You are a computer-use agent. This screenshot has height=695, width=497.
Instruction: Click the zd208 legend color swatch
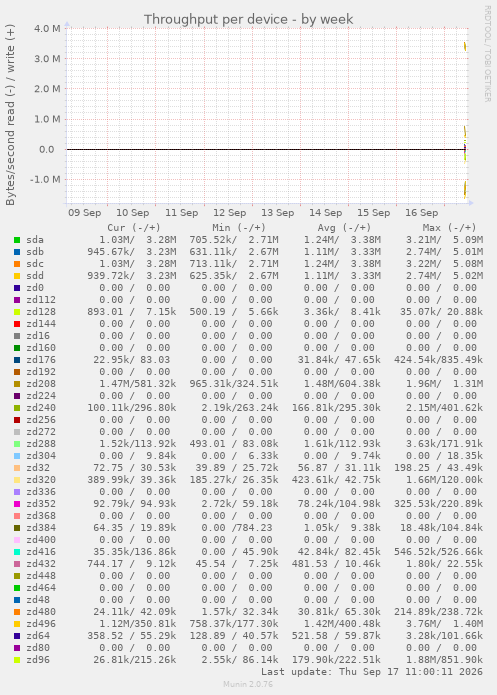point(17,384)
